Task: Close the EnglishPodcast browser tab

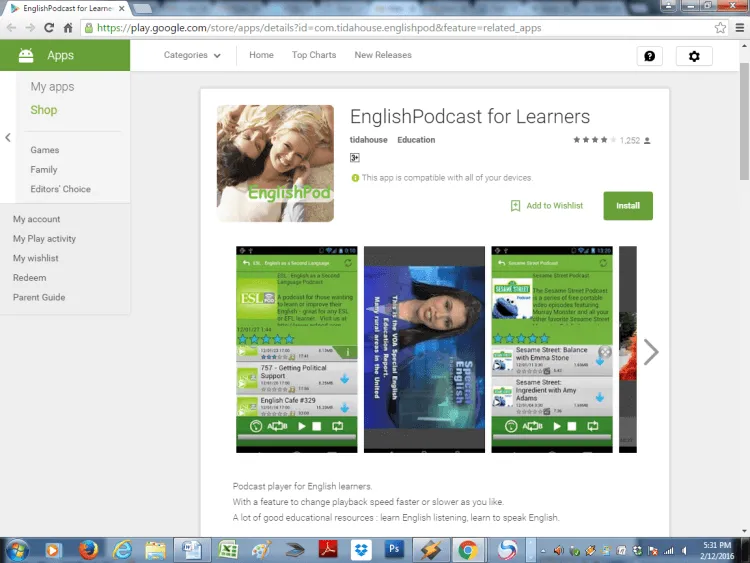Action: click(121, 8)
